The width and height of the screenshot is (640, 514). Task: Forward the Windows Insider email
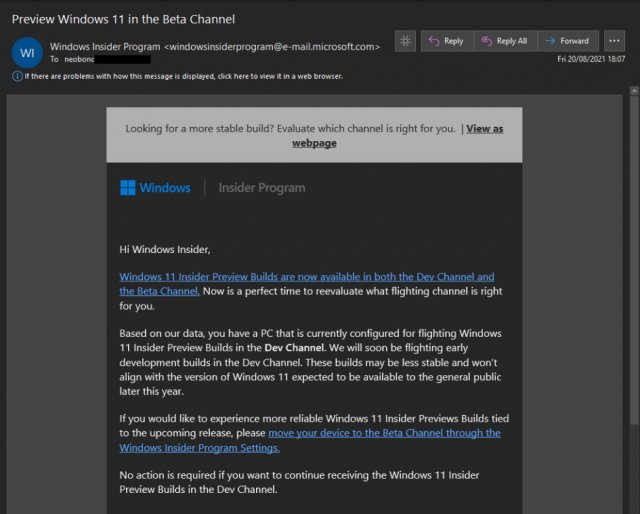tap(568, 41)
